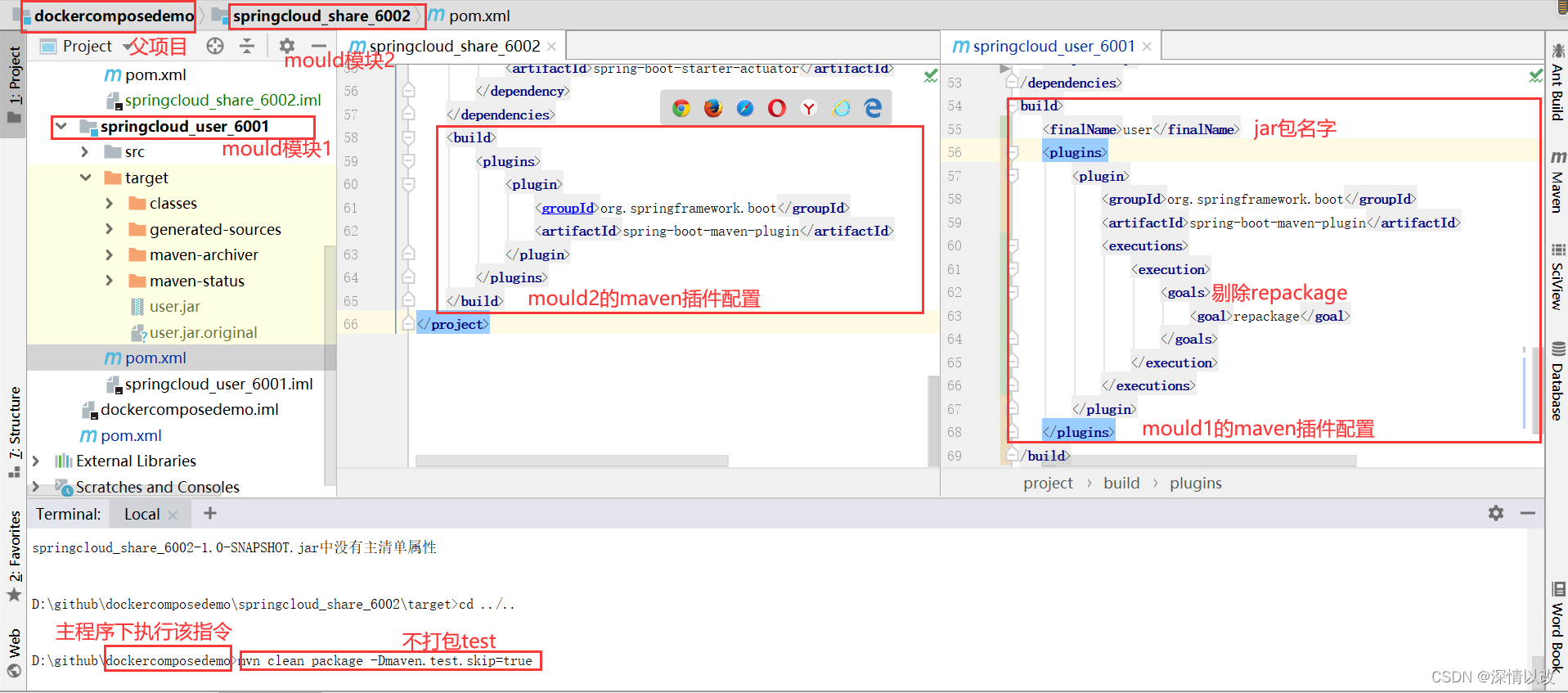This screenshot has width=1568, height=693.
Task: Click dockercomposedemo in navigation bar
Action: point(114,16)
